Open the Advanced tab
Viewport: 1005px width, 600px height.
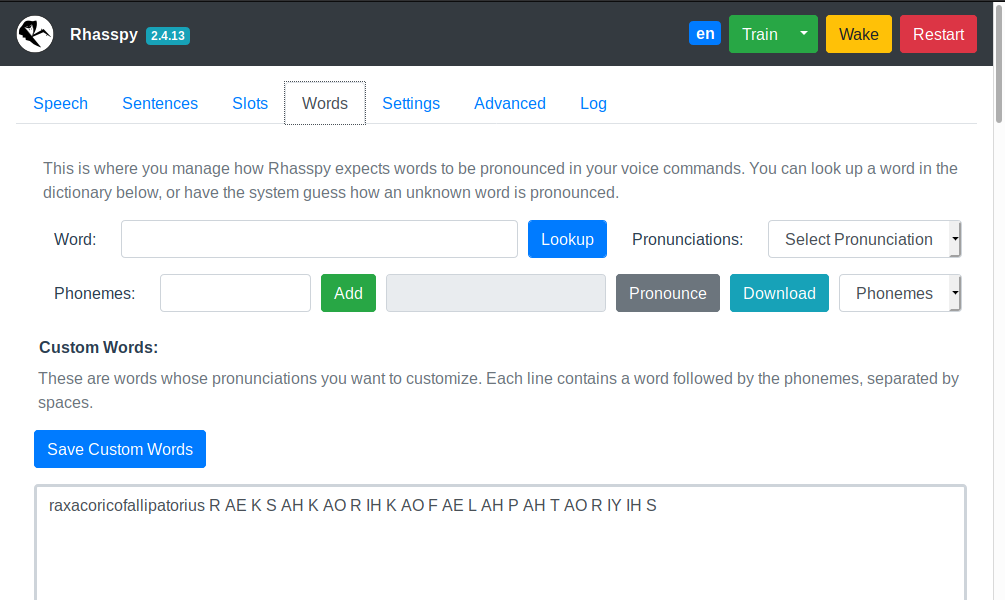tap(510, 103)
